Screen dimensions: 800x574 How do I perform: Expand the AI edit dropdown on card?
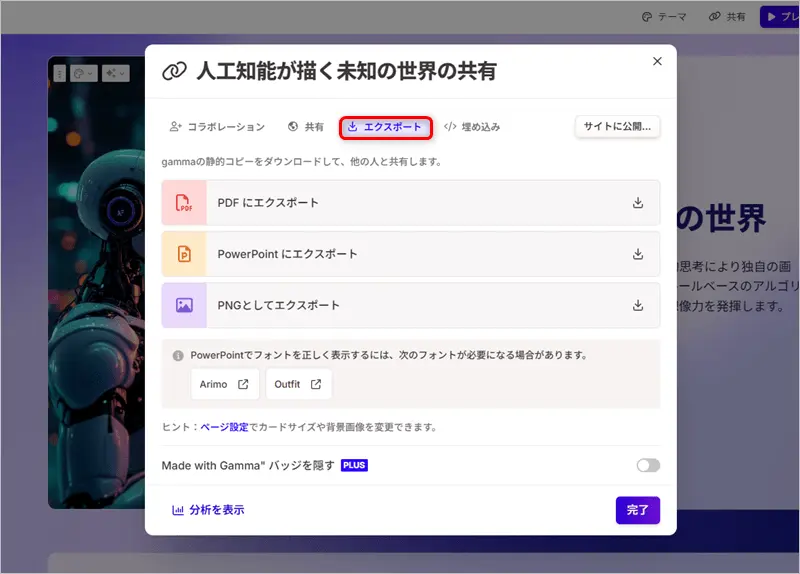(115, 74)
